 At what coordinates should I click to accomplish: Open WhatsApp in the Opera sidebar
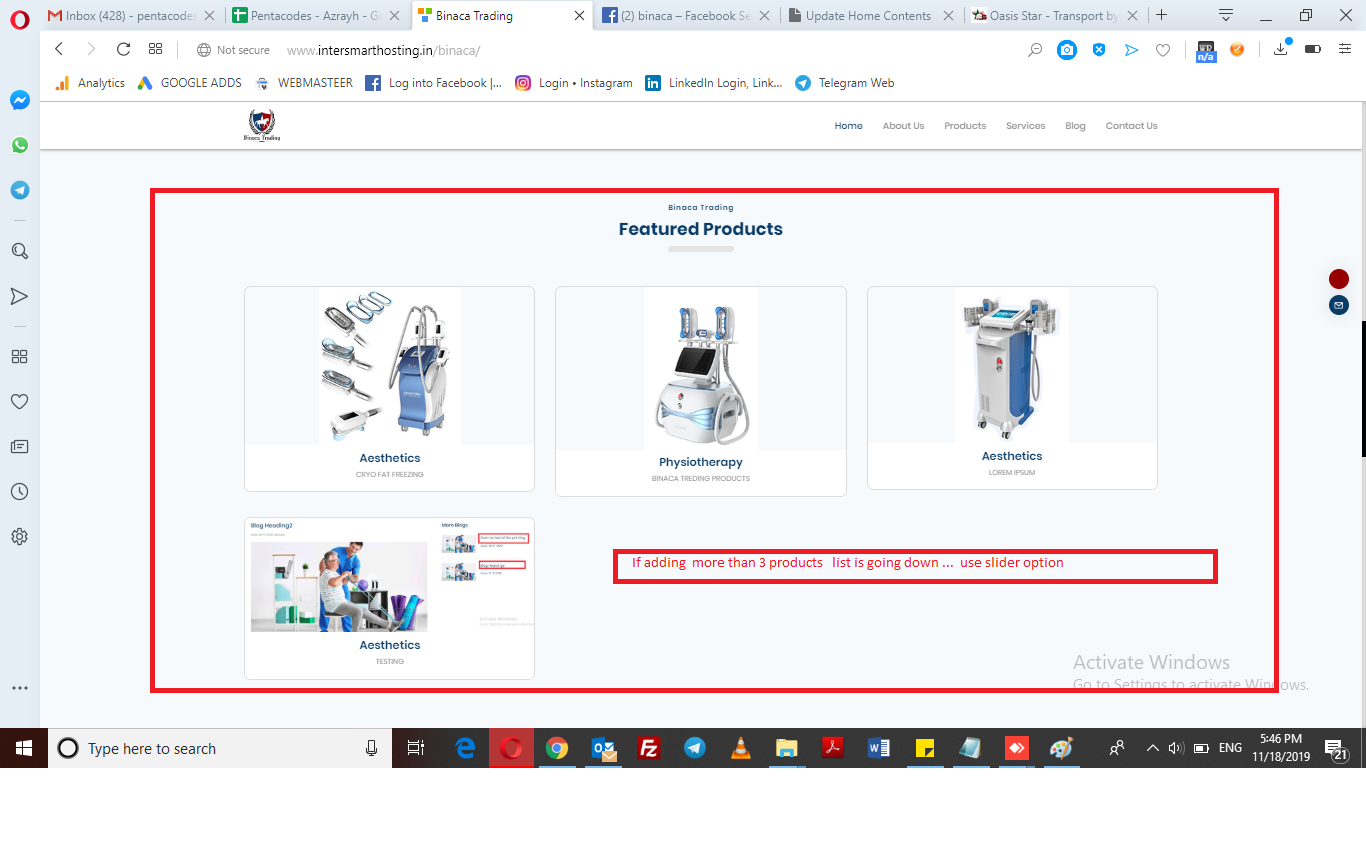[19, 145]
